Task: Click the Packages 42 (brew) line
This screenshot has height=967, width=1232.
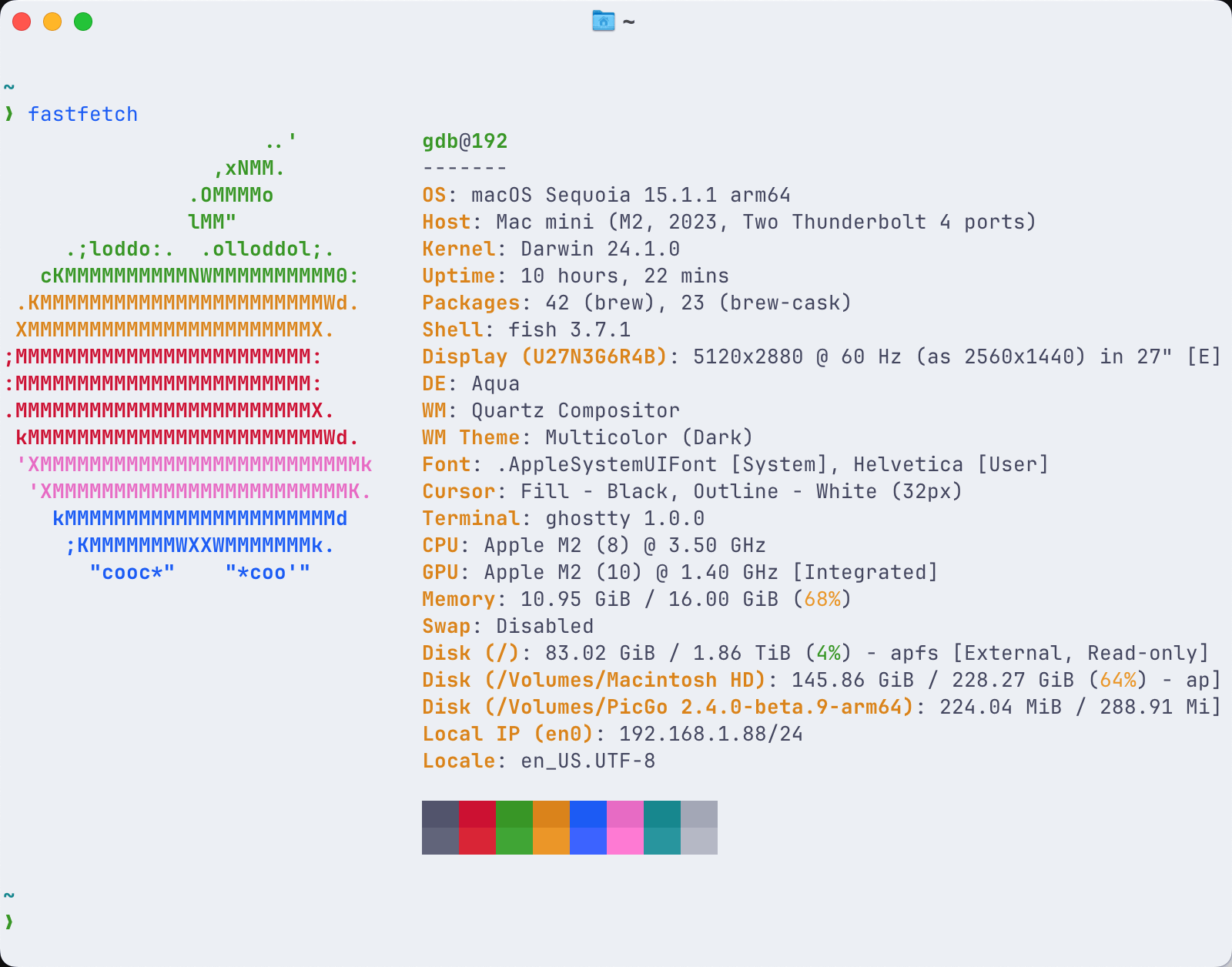Action: point(637,303)
